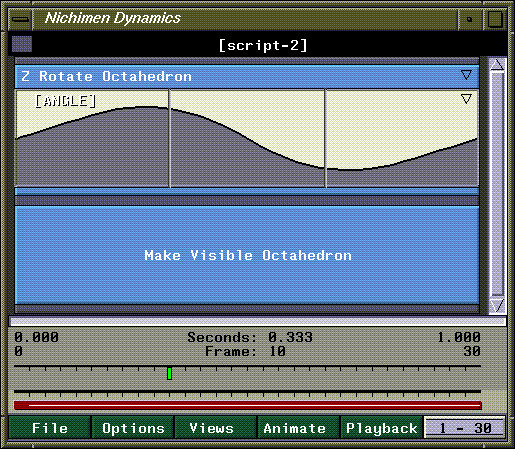This screenshot has width=515, height=449.
Task: Open the File menu
Action: click(50, 428)
